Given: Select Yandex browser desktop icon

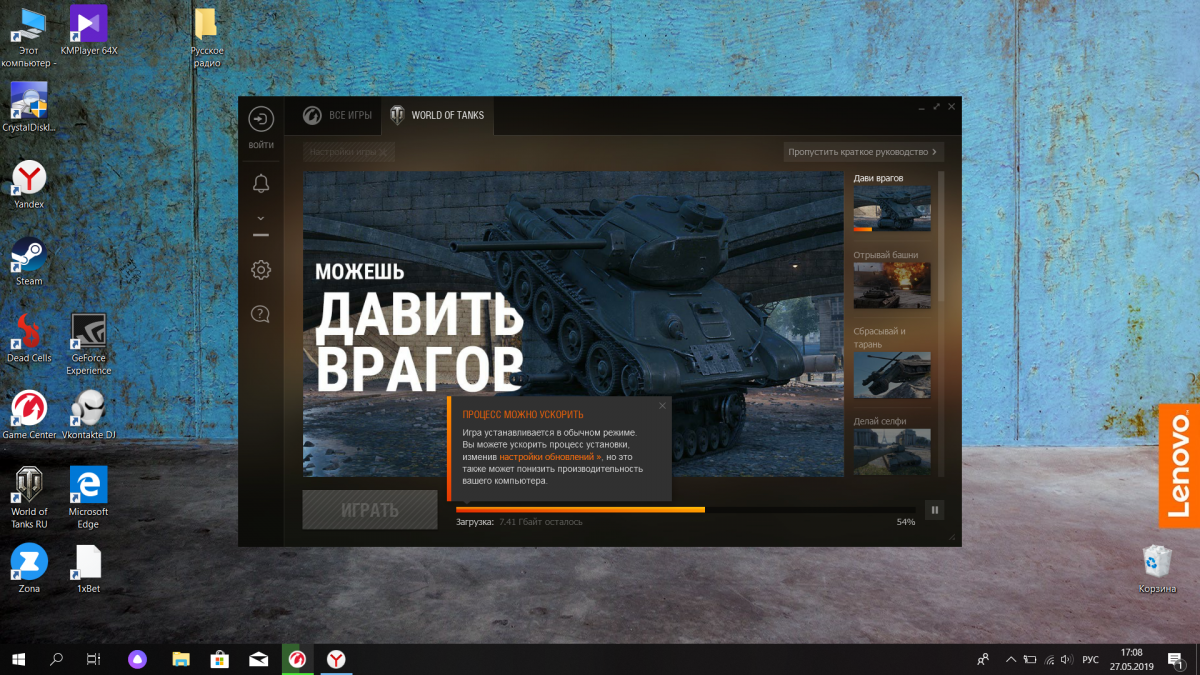Looking at the screenshot, I should tap(29, 185).
